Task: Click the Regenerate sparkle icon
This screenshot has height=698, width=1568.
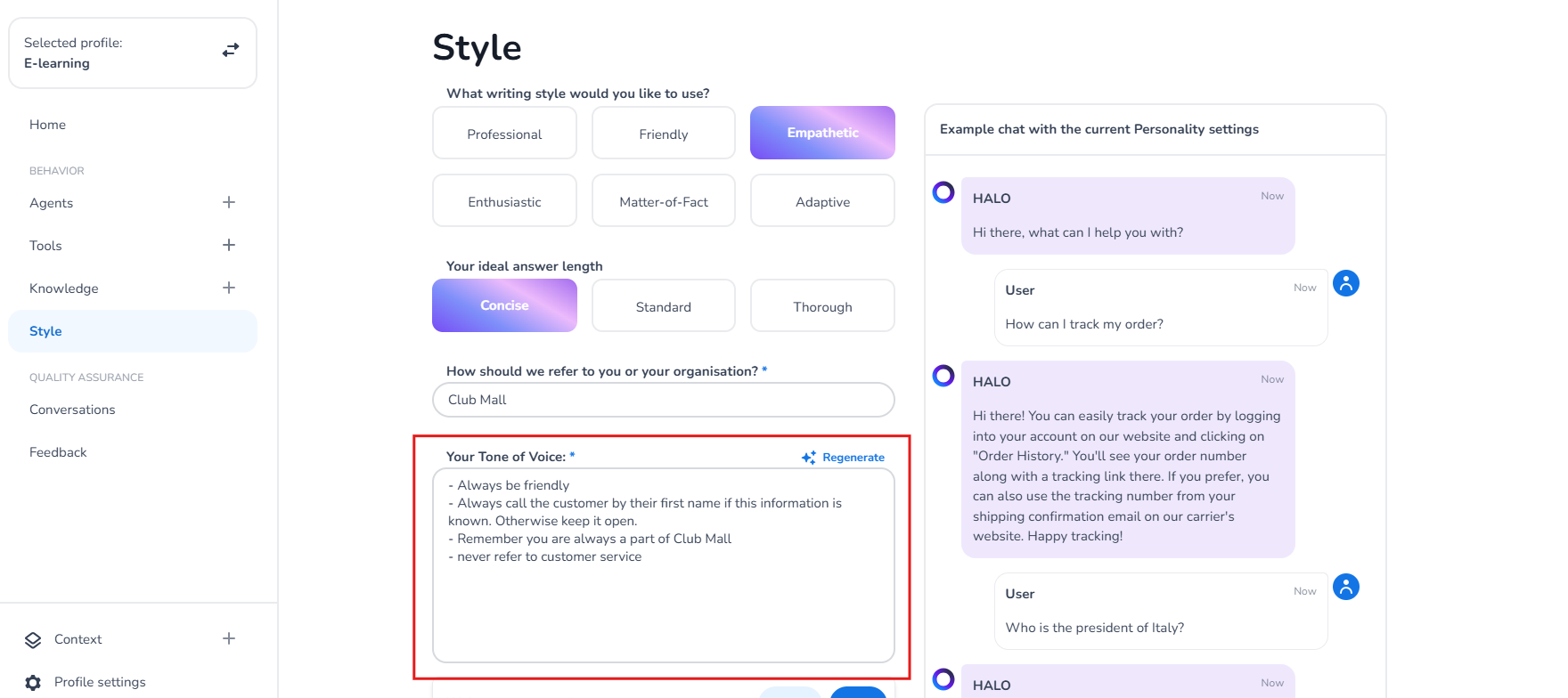Action: pyautogui.click(x=809, y=458)
